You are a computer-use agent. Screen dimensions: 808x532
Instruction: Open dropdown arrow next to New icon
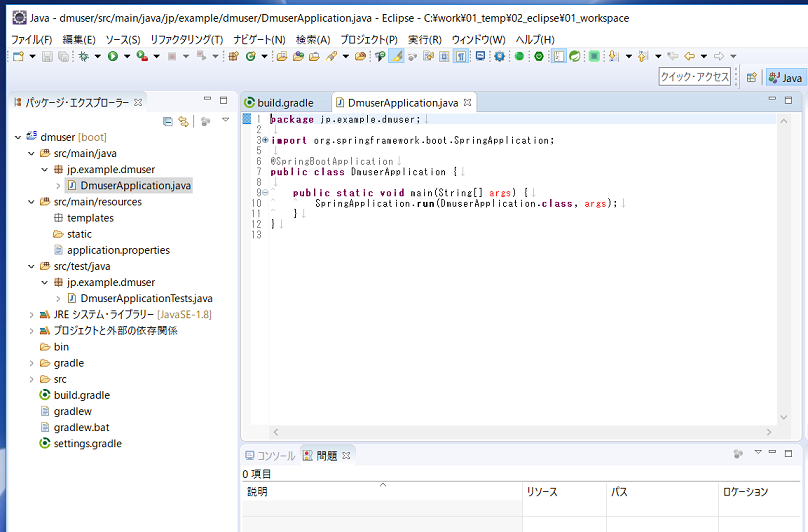point(32,56)
